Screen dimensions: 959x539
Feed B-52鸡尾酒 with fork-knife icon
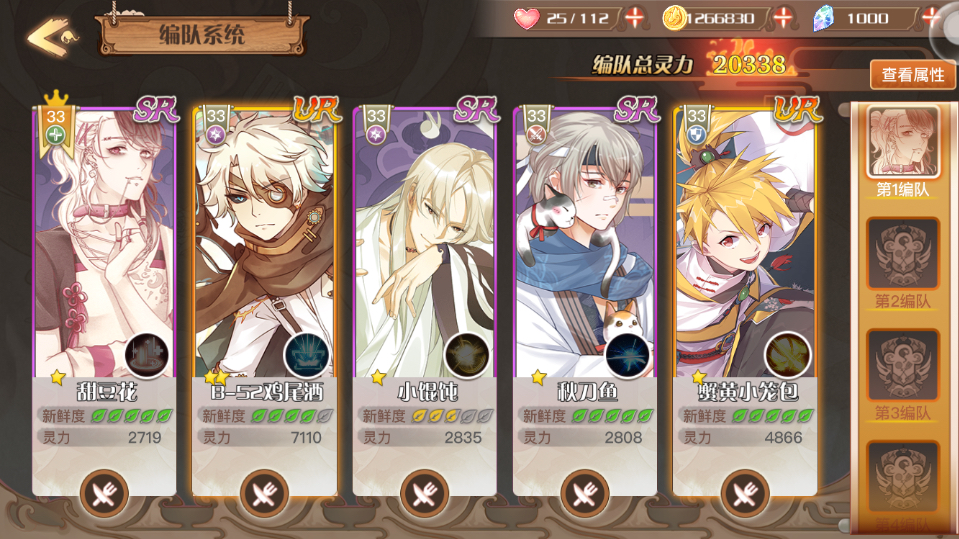(x=264, y=493)
